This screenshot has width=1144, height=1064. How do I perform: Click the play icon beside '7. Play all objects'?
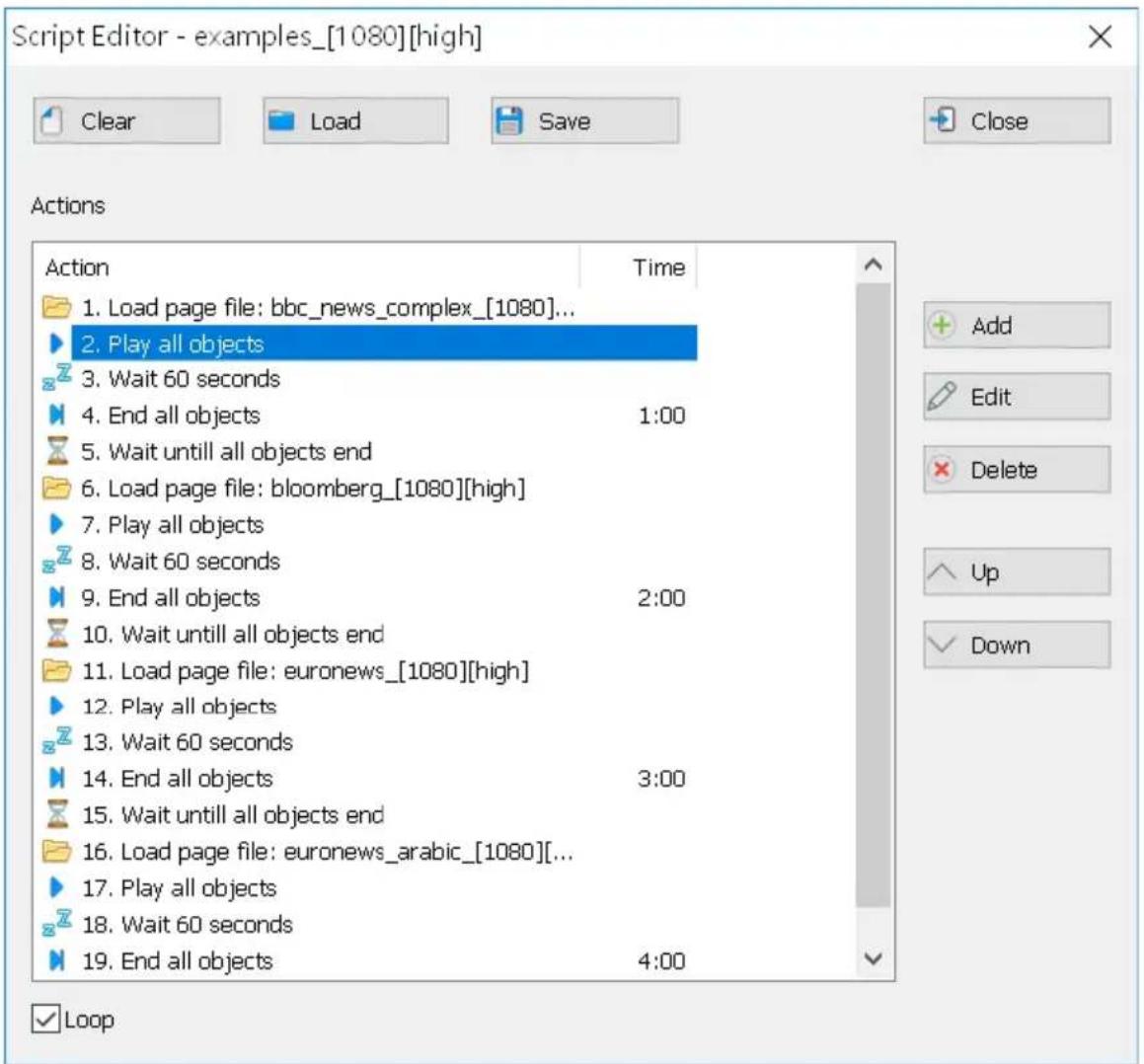[56, 524]
